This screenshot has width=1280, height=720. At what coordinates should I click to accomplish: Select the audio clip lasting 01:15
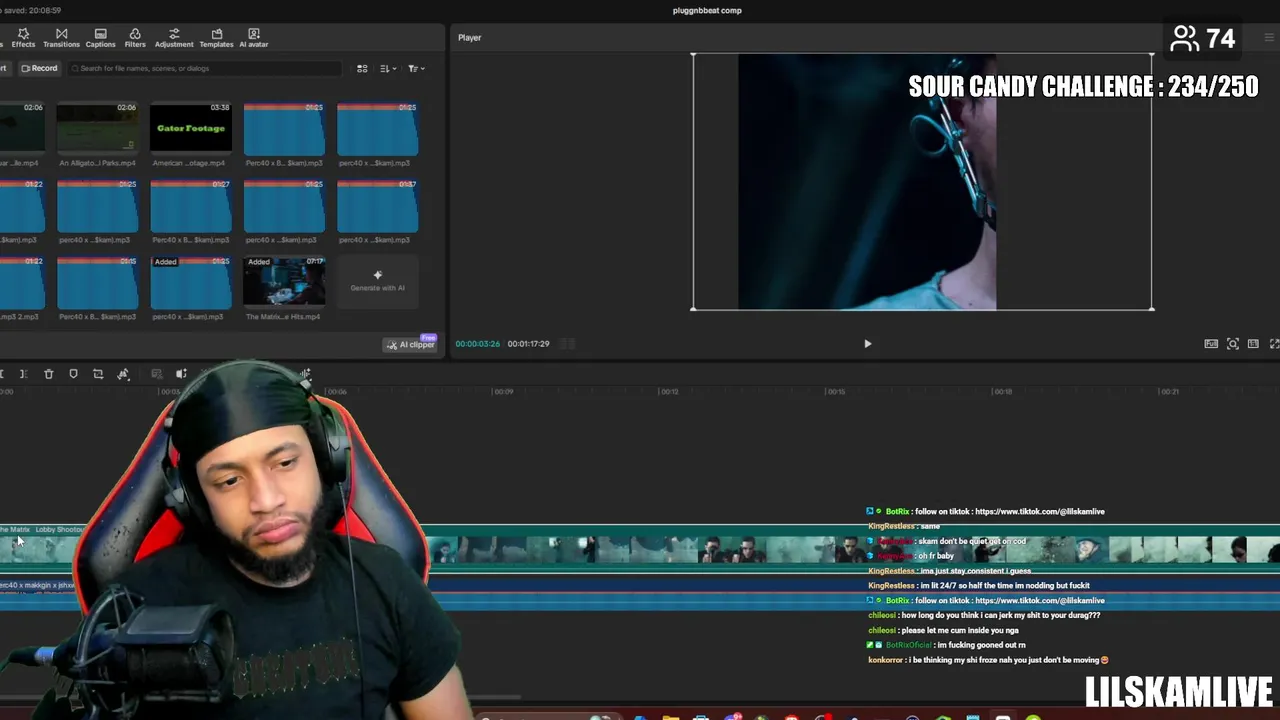click(x=97, y=282)
